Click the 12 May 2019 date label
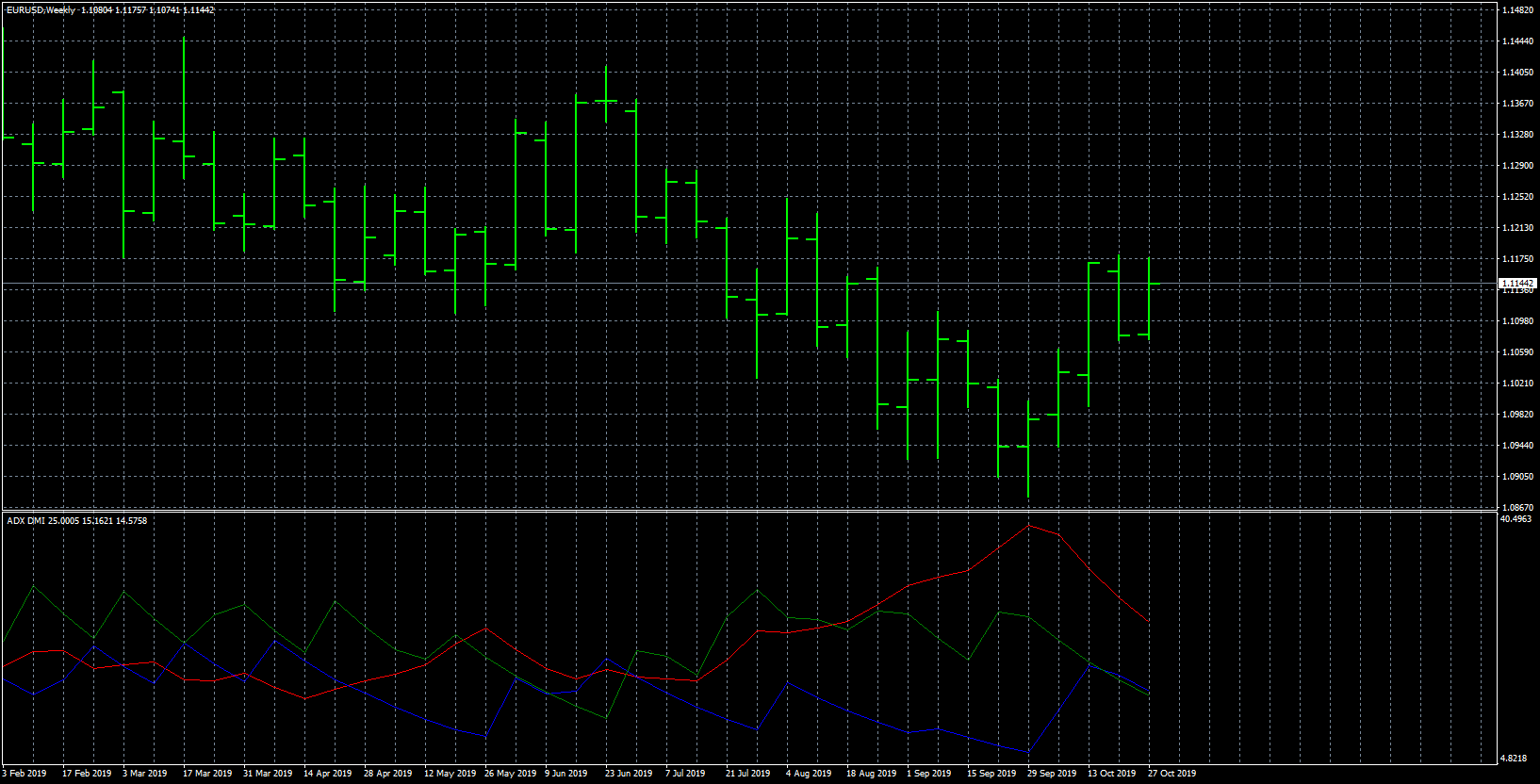The width and height of the screenshot is (1540, 784). pyautogui.click(x=450, y=774)
